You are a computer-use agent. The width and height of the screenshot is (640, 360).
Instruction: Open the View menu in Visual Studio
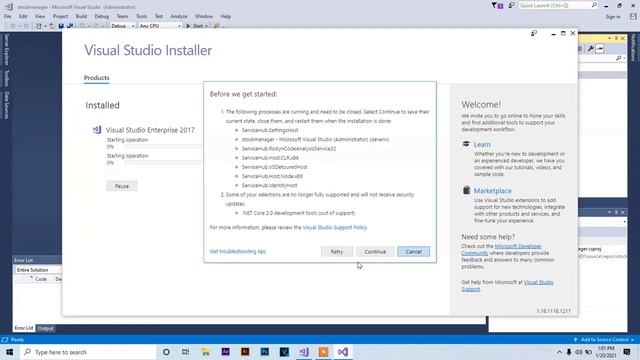(40, 16)
